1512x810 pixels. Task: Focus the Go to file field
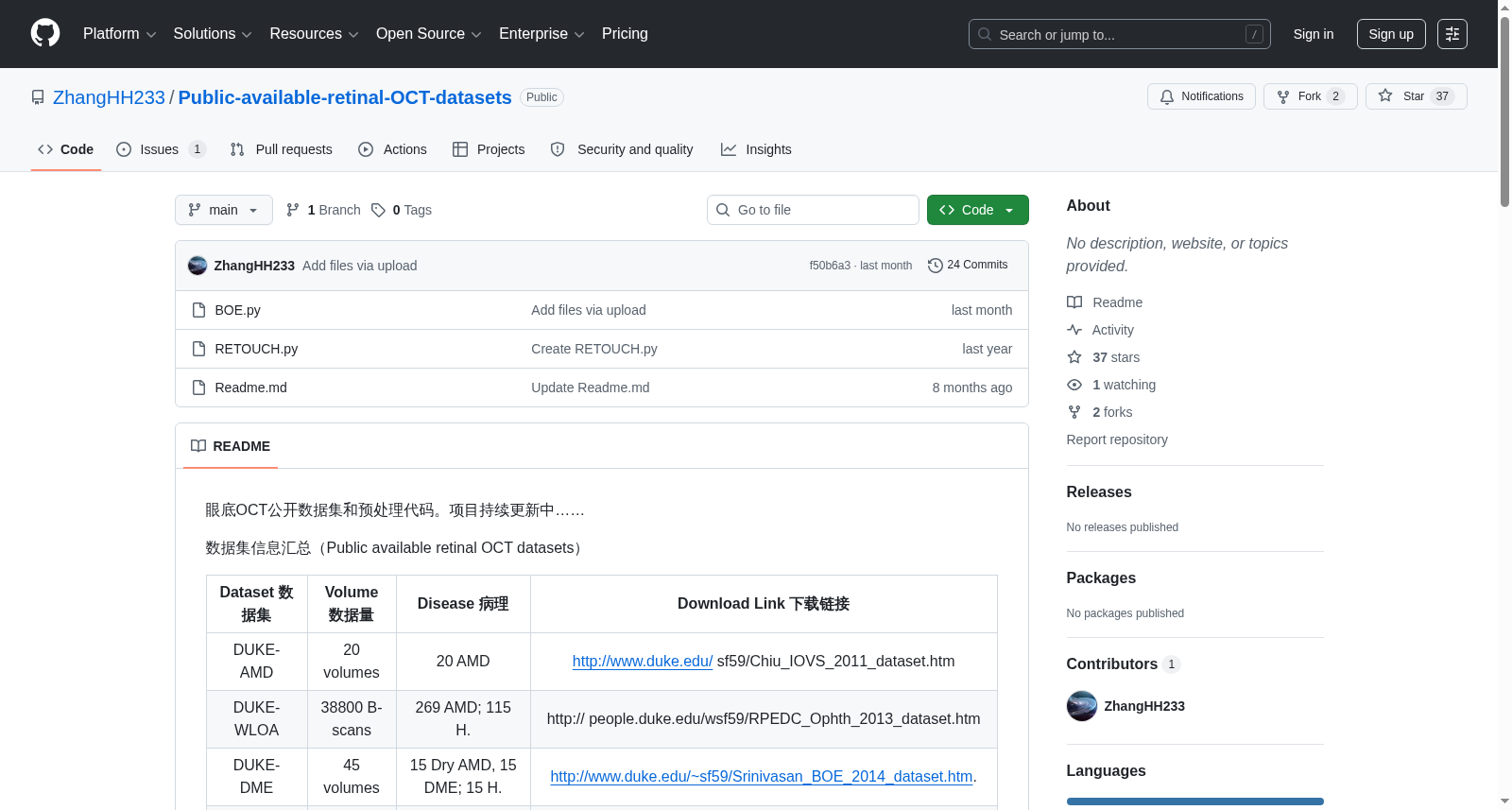[x=813, y=210]
